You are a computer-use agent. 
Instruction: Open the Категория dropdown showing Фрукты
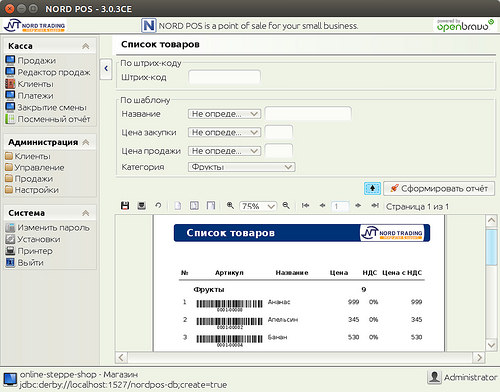(x=242, y=167)
